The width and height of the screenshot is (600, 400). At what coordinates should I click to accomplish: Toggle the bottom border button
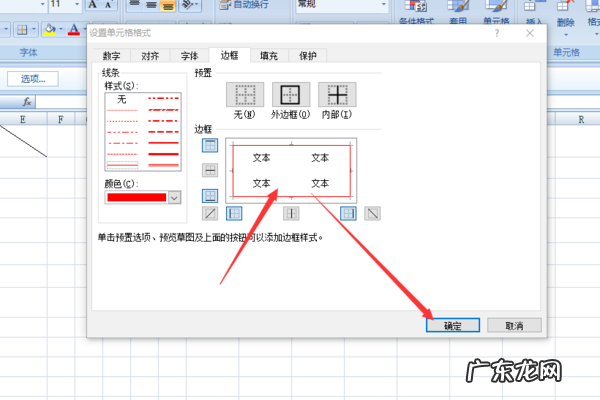click(x=210, y=196)
